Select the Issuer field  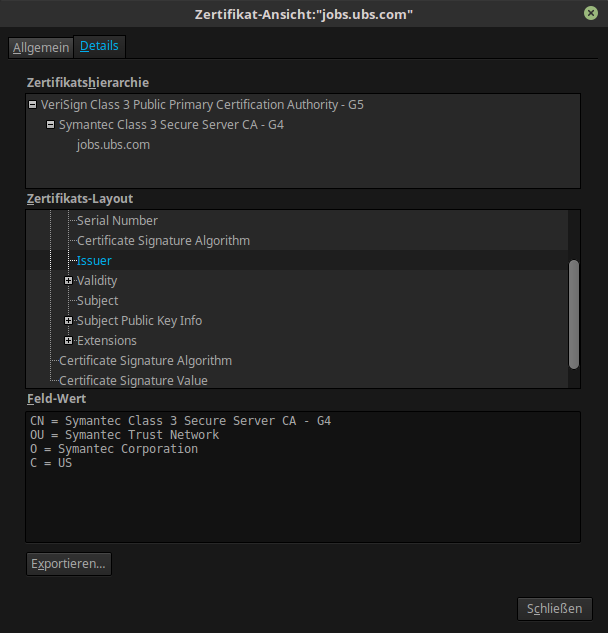pos(94,260)
